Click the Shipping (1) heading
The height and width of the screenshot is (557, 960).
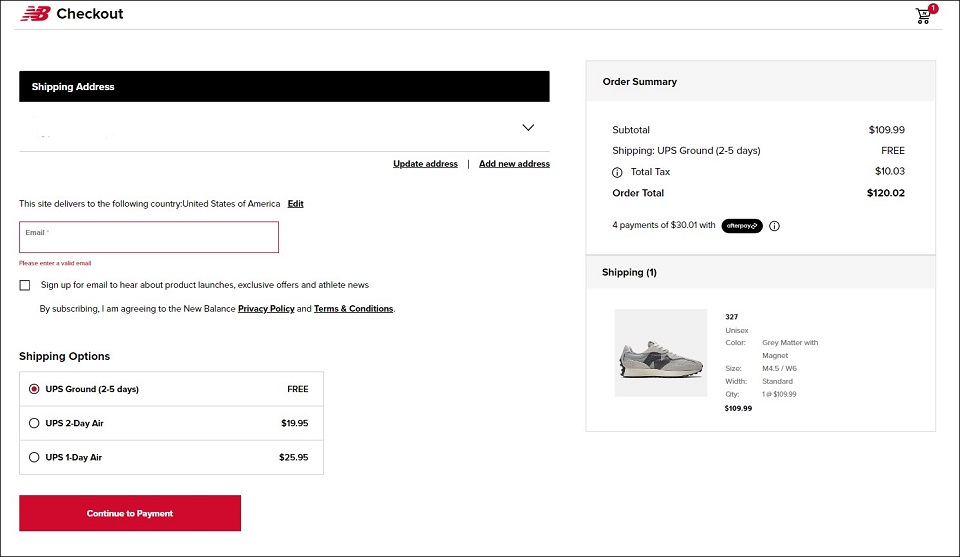629,272
